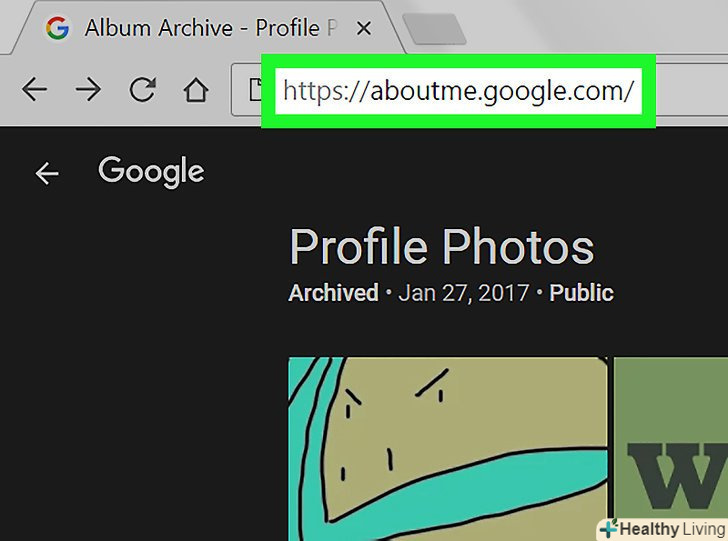Click the Google logo in page header

point(151,171)
